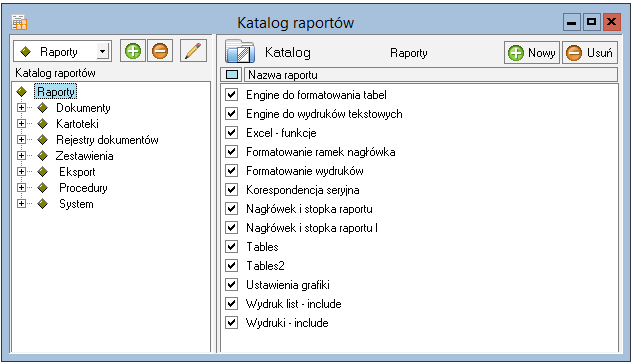Toggle Ustawienia grafiki checkbox
The width and height of the screenshot is (634, 362).
point(231,285)
